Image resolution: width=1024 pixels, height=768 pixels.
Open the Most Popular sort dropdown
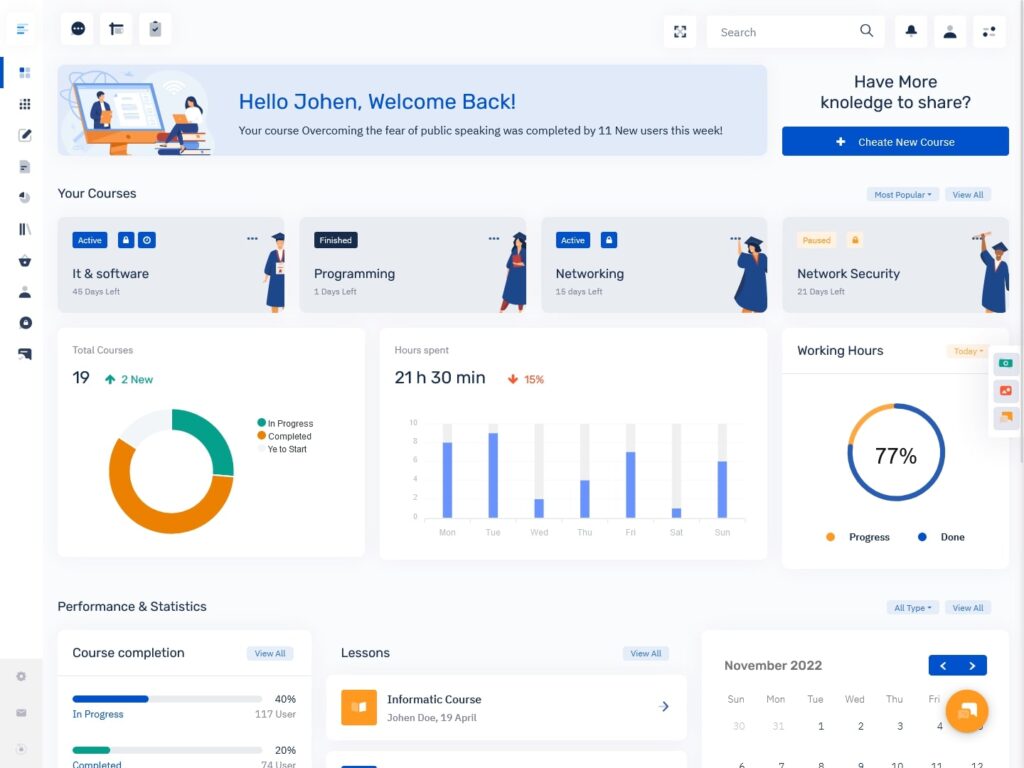[x=902, y=194]
